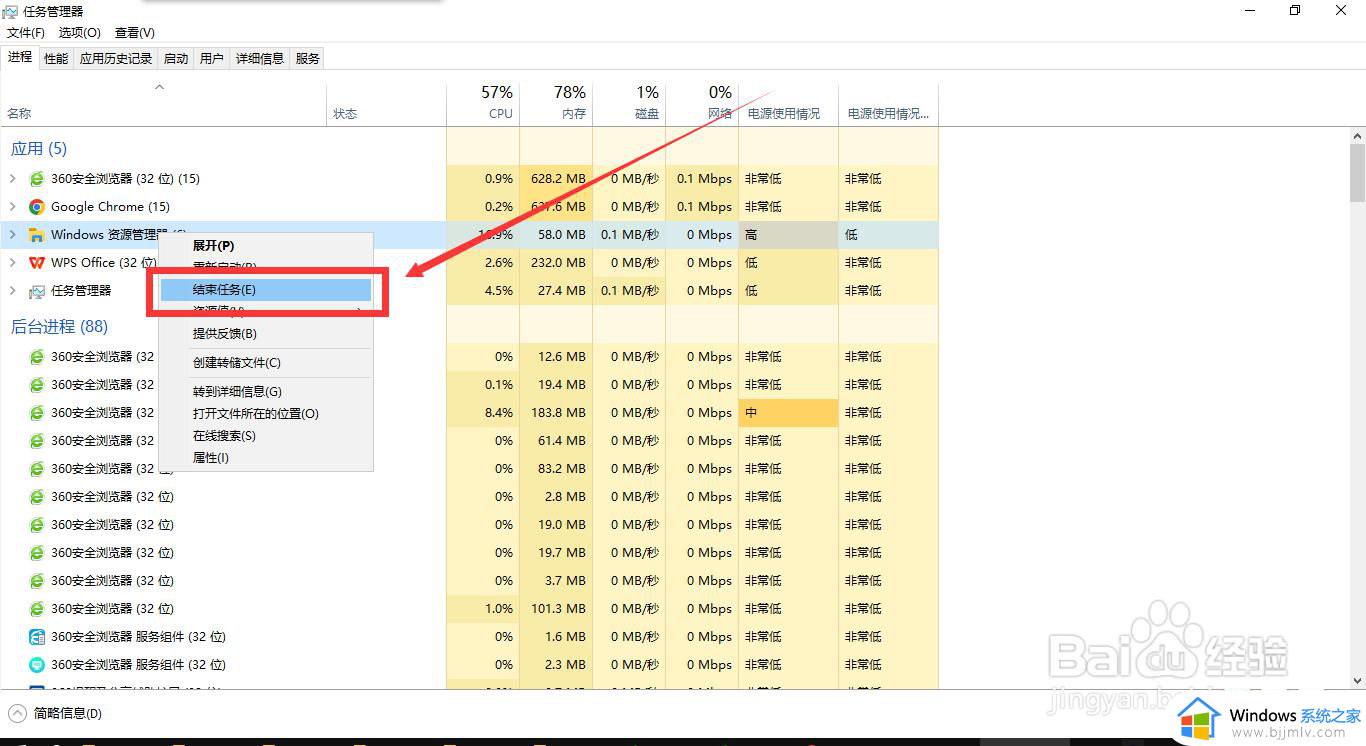Click the 后台进程 (88) group heading
This screenshot has width=1366, height=746.
tap(59, 327)
